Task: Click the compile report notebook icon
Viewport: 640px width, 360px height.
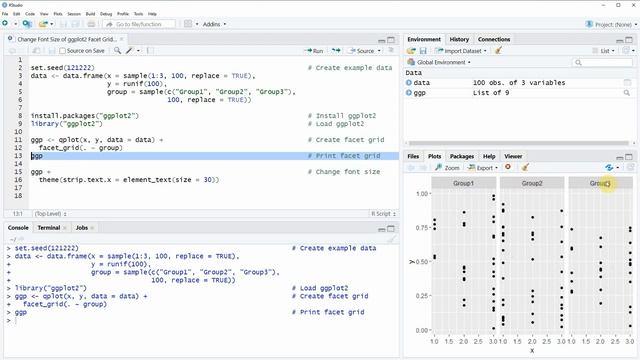Action: click(150, 50)
